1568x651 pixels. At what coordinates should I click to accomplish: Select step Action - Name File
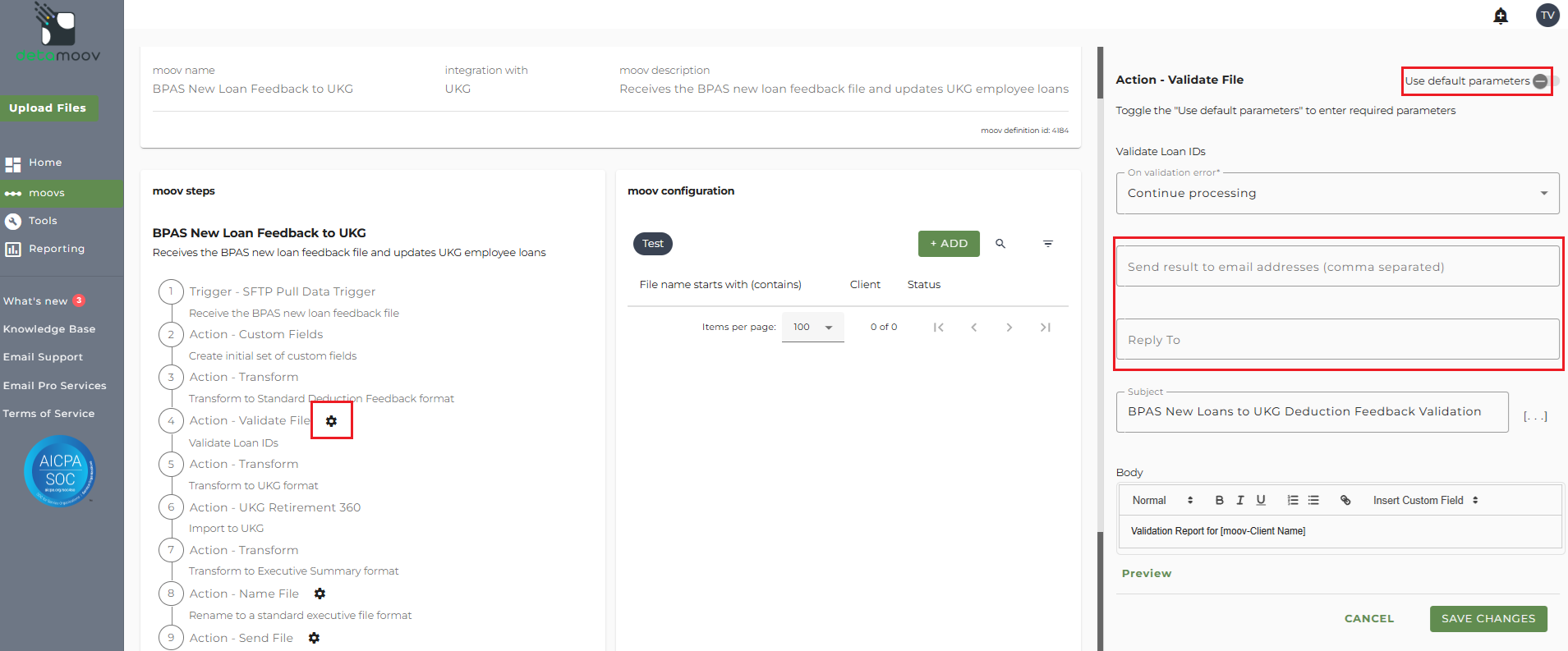point(244,594)
